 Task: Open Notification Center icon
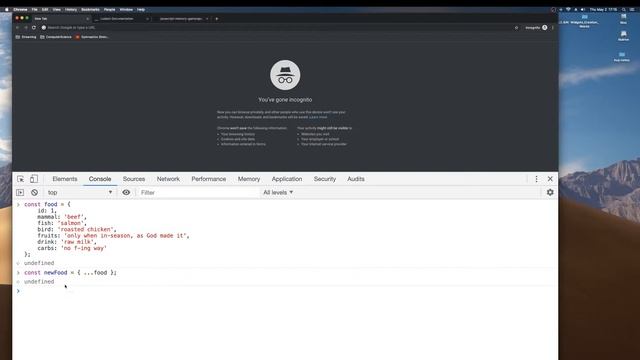pos(632,9)
